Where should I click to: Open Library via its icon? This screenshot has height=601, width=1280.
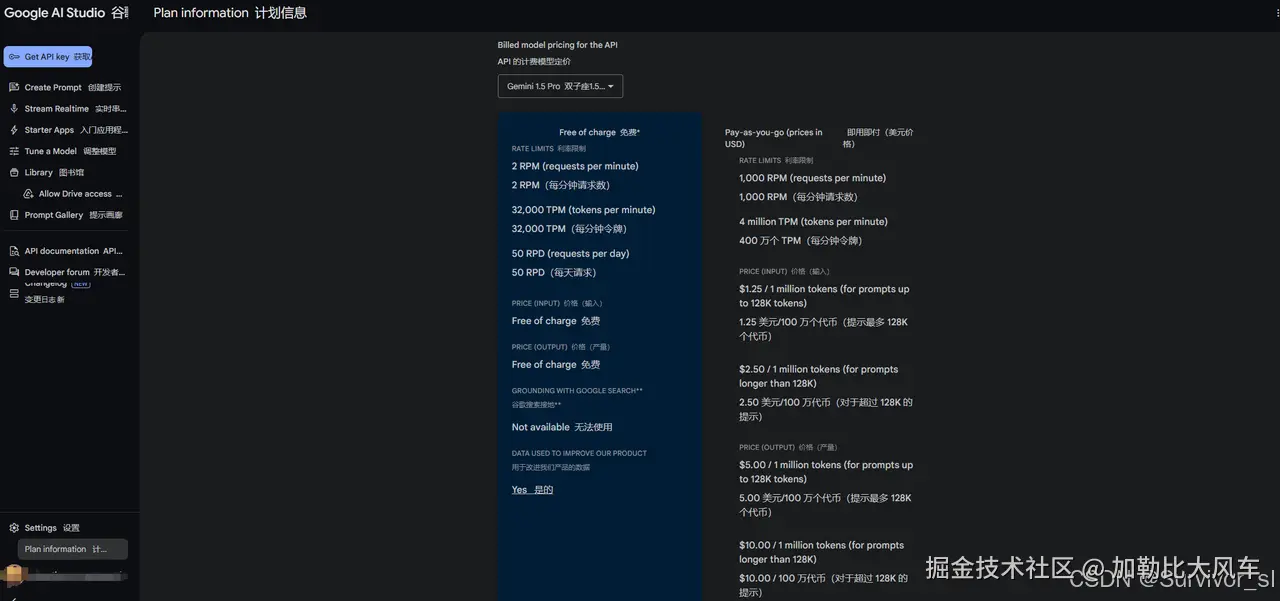[14, 172]
